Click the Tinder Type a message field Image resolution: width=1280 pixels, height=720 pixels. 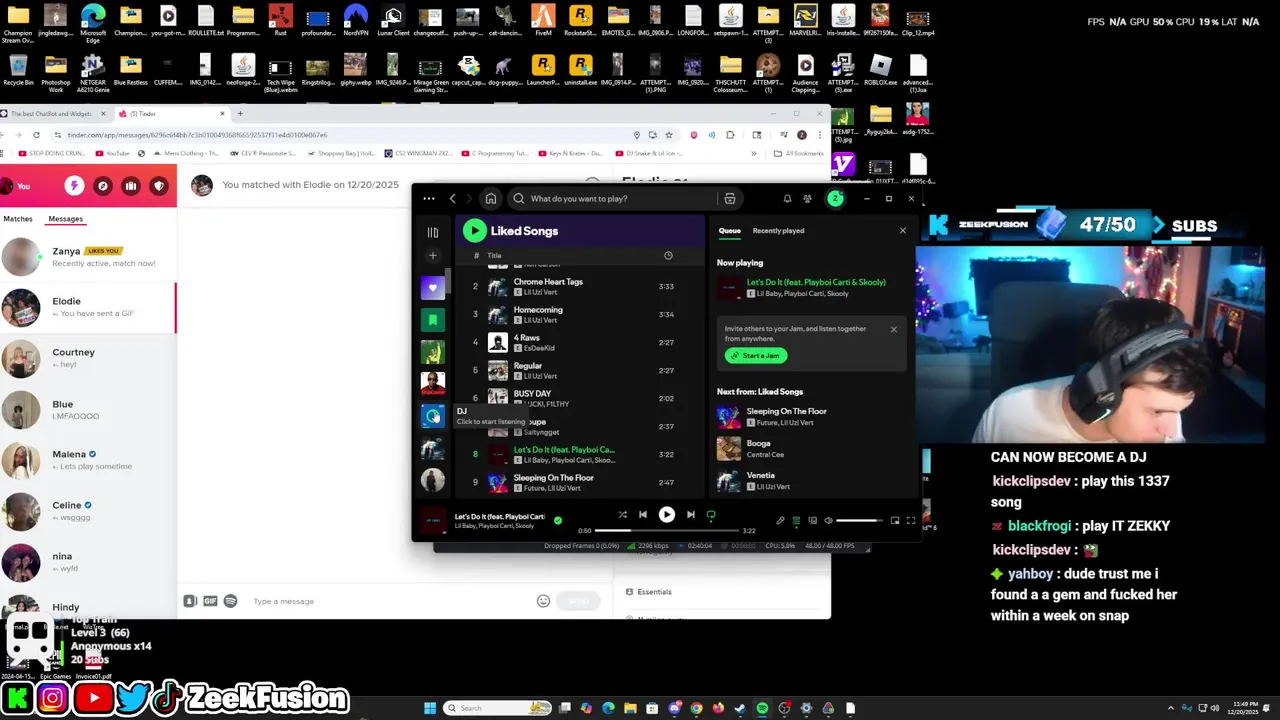[390, 601]
